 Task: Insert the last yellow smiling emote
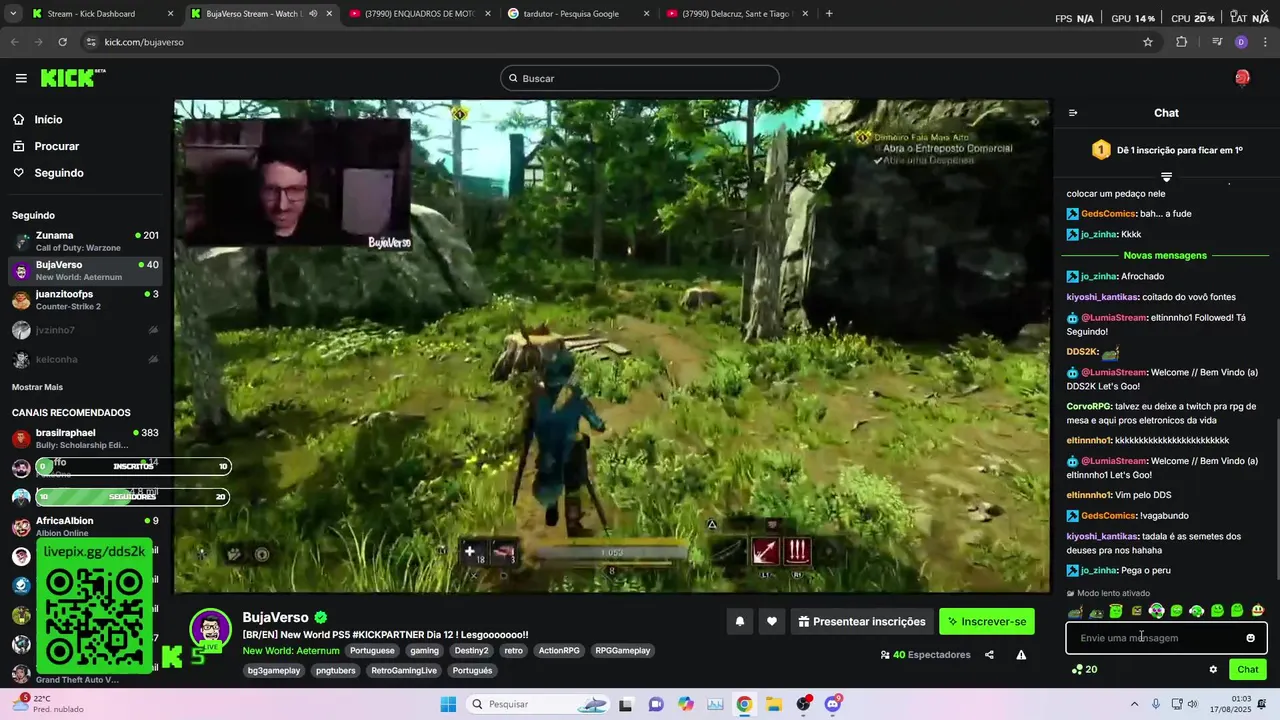[x=1258, y=611]
